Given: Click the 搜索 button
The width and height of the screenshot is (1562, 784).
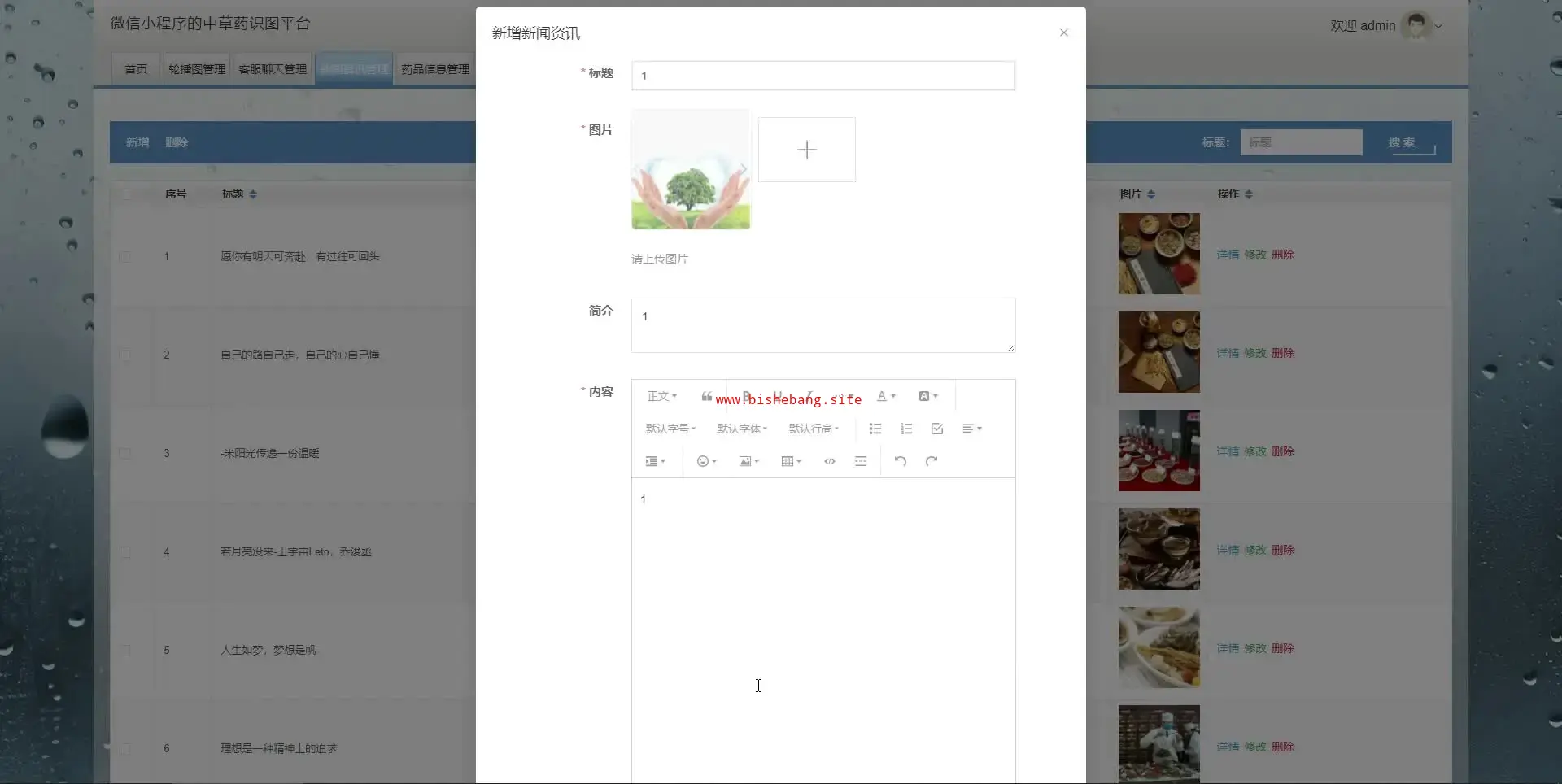Looking at the screenshot, I should coord(1401,142).
